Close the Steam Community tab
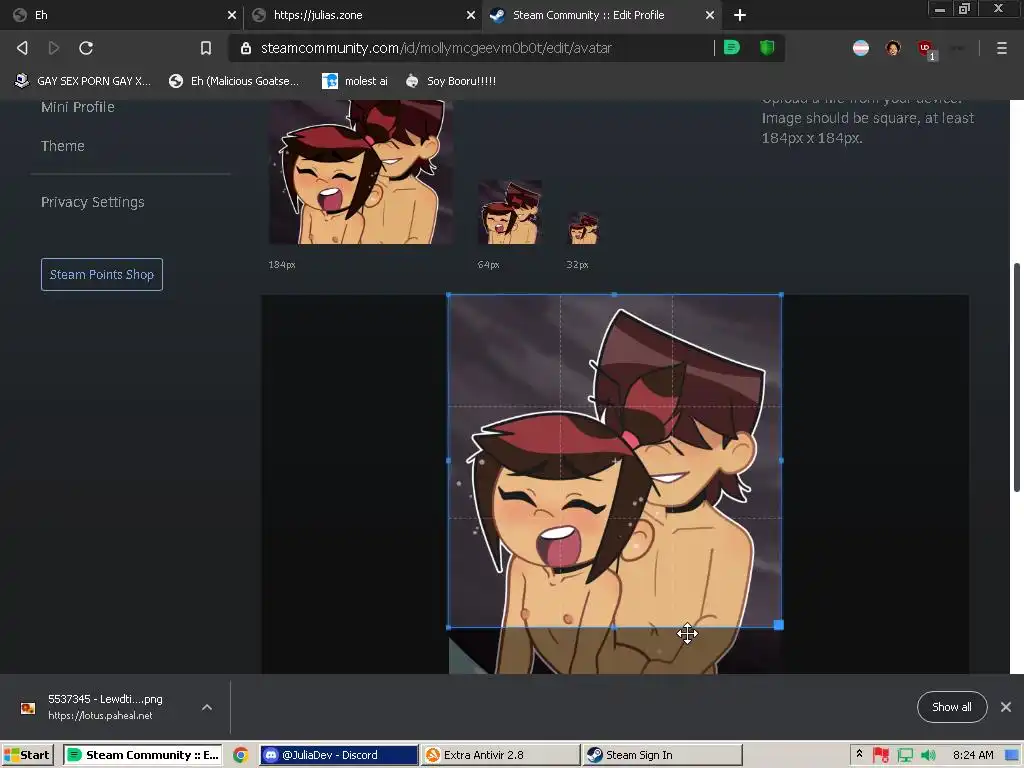This screenshot has height=768, width=1024. click(710, 15)
